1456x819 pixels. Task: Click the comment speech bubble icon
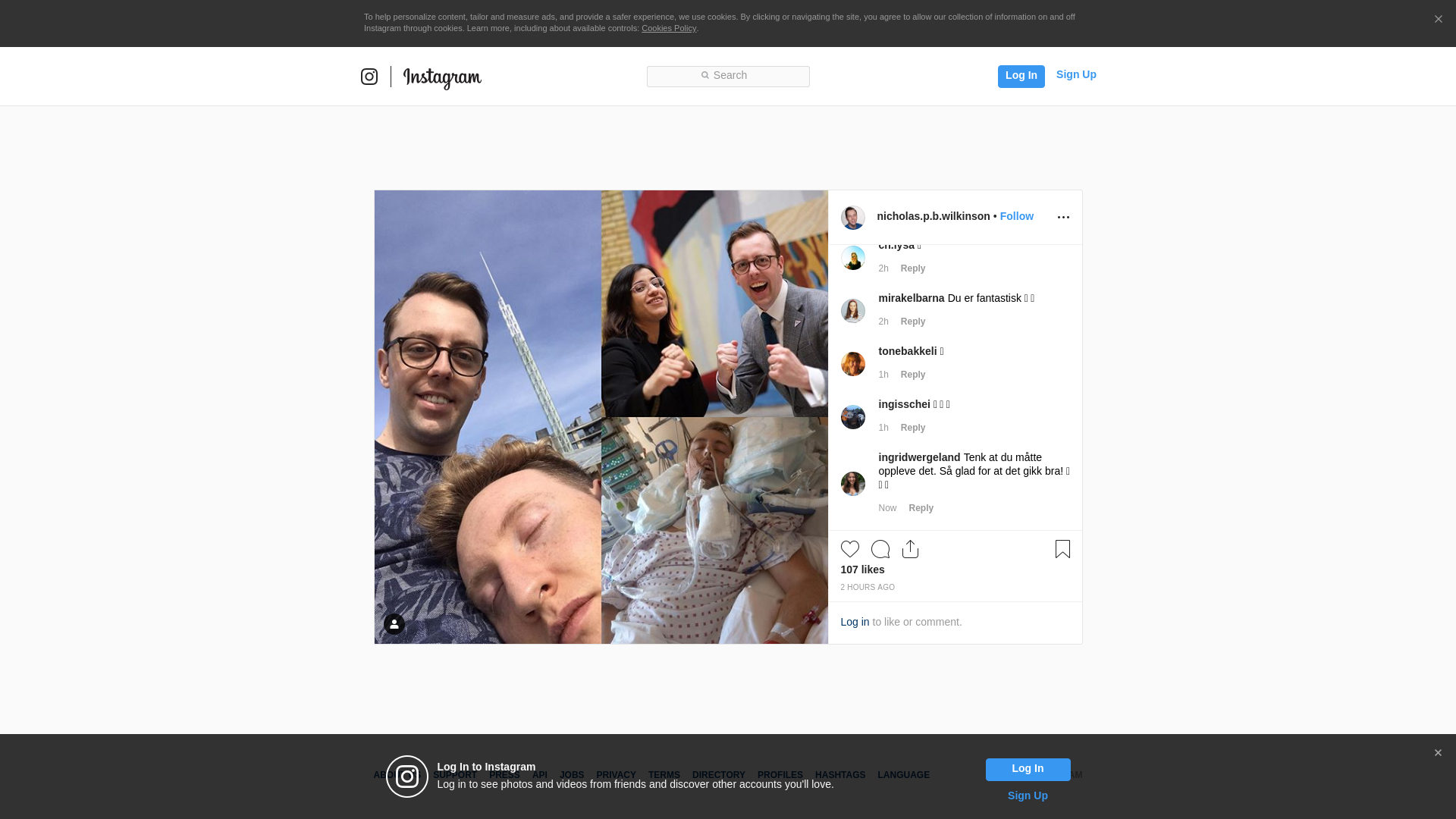point(880,549)
